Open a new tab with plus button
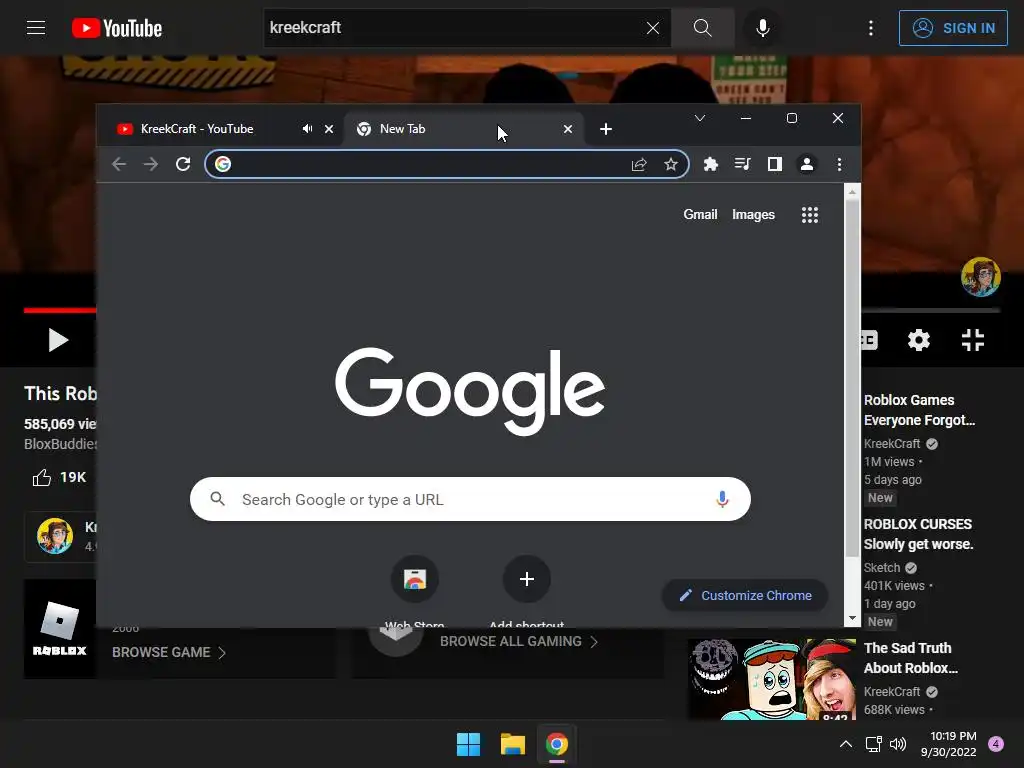 [605, 129]
